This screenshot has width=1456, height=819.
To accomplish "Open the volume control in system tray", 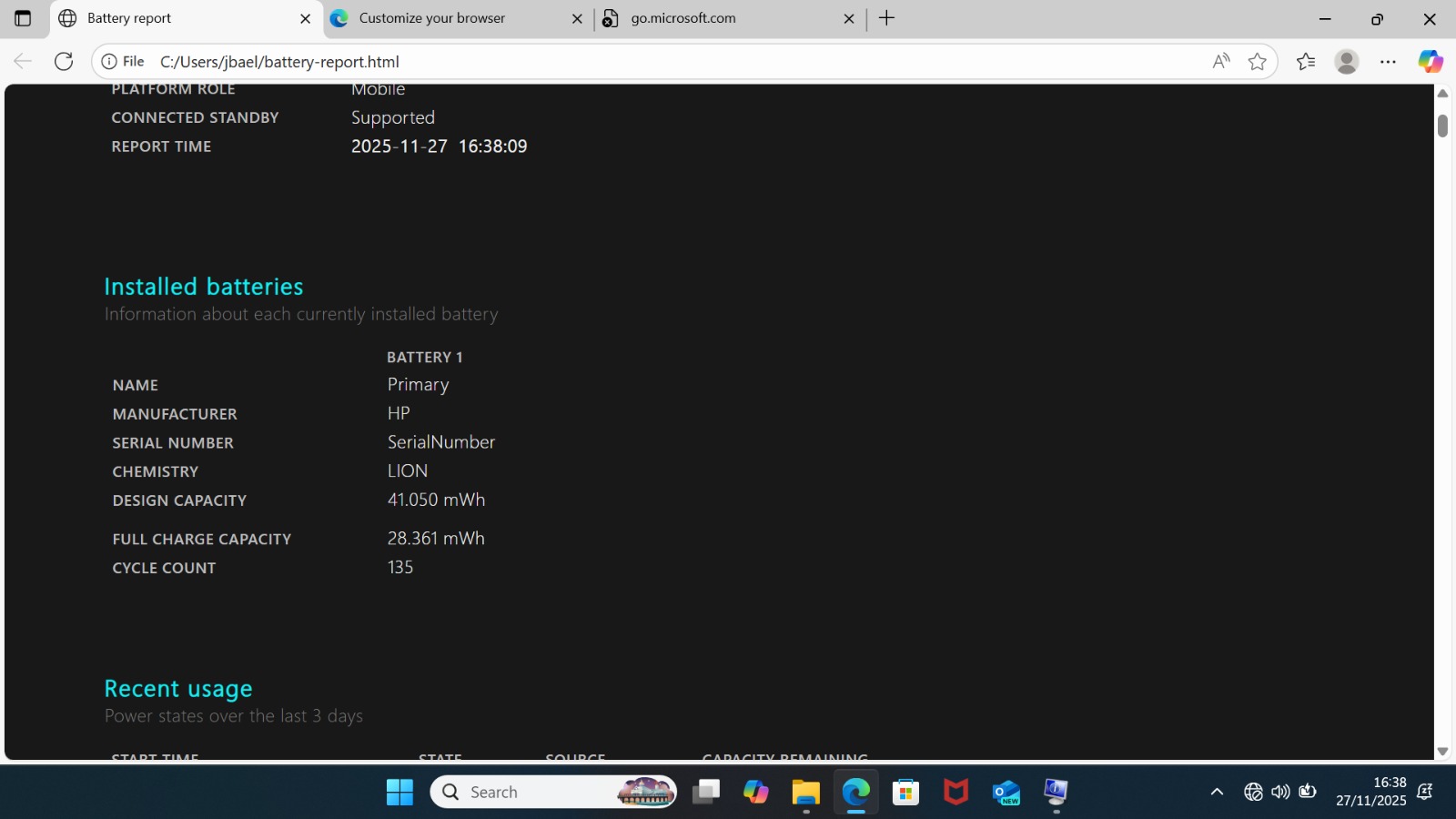I will (x=1280, y=792).
